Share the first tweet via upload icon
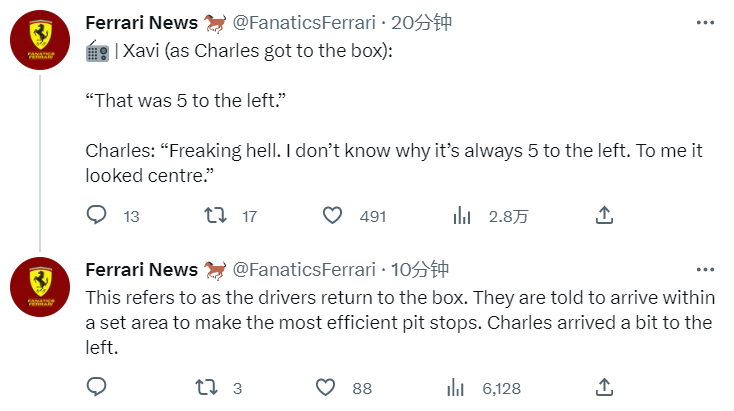Screen dimensions: 734x411 pos(604,215)
